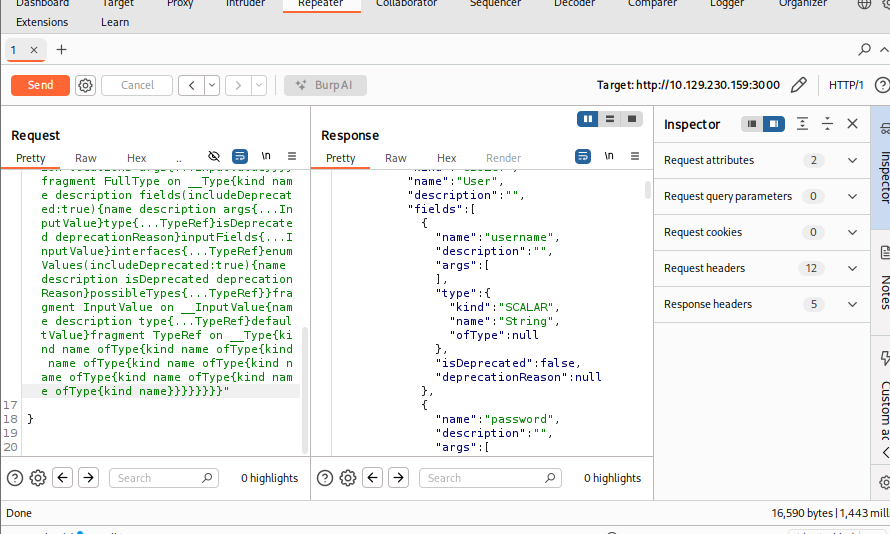
Task: Expand Request headers section
Action: [x=852, y=268]
